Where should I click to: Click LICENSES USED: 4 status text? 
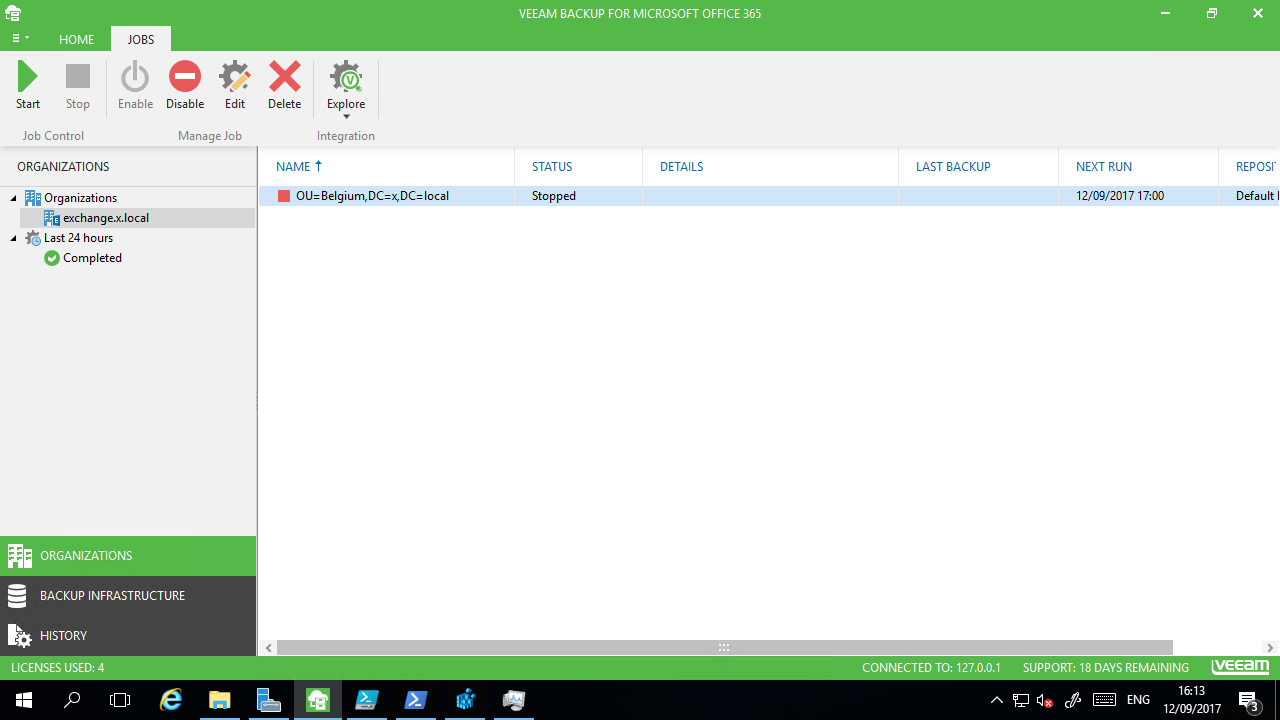(x=58, y=668)
